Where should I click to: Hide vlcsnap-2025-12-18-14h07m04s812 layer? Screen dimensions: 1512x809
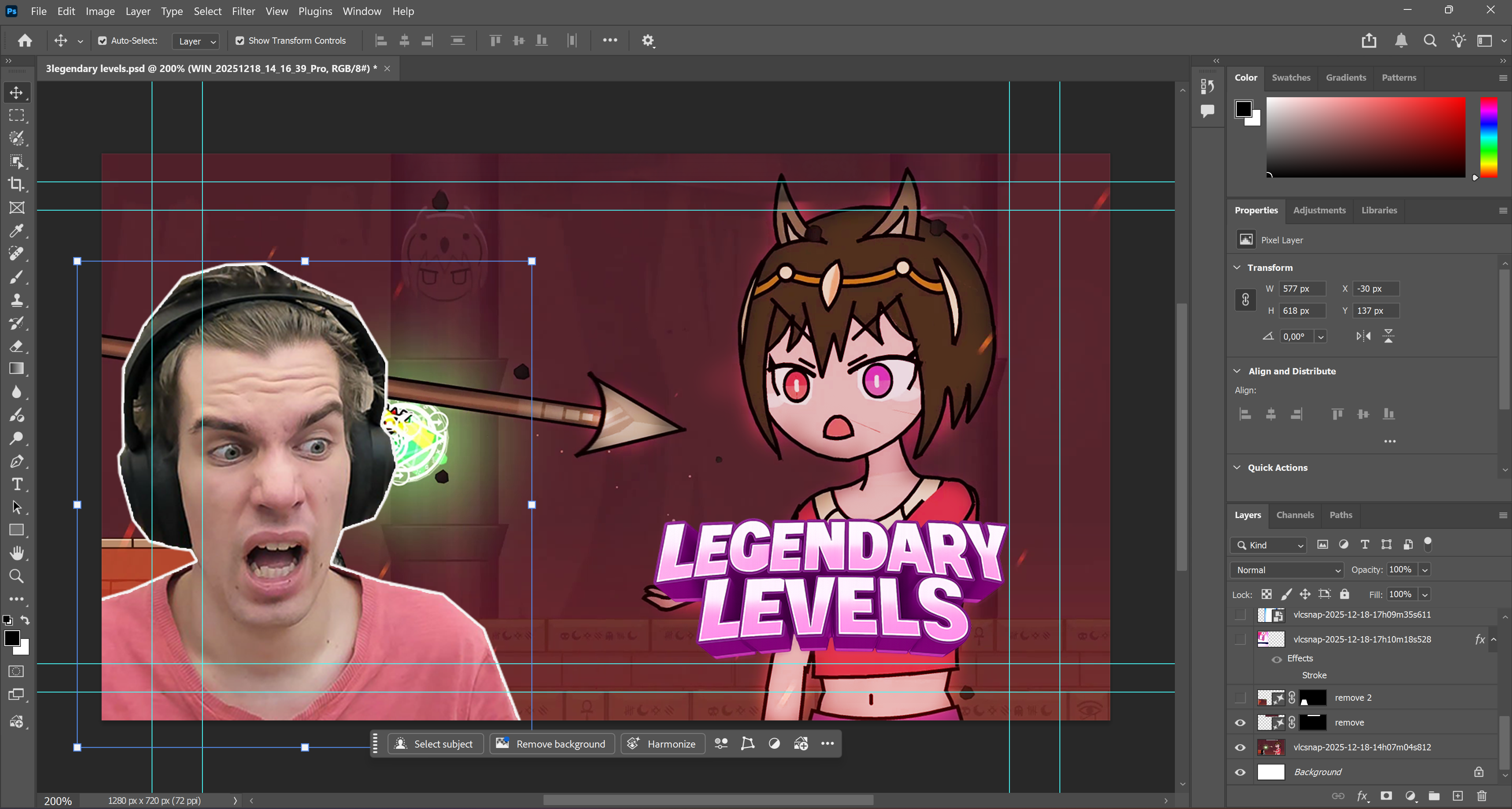pos(1240,748)
